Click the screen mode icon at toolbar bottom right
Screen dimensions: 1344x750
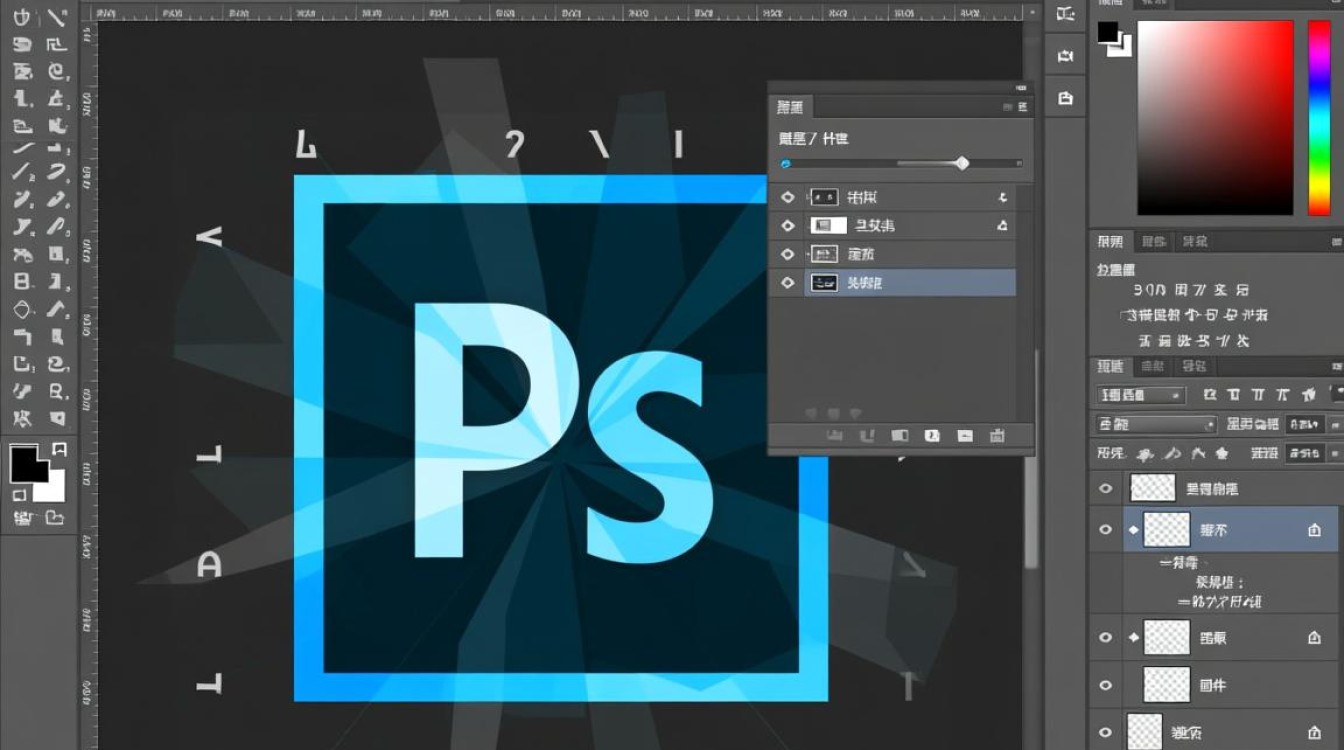click(x=54, y=517)
